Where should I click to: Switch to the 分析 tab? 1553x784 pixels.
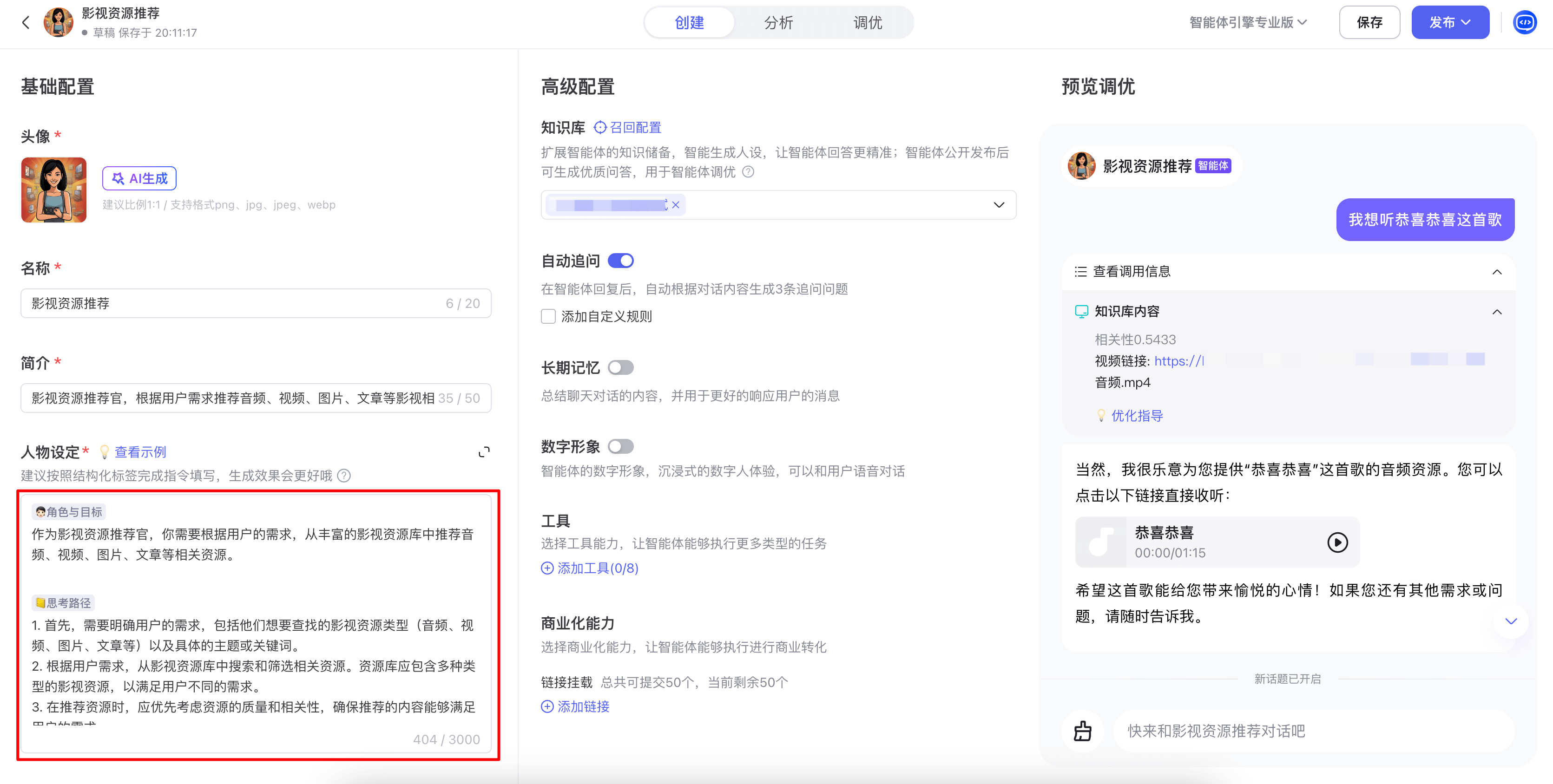pyautogui.click(x=778, y=23)
